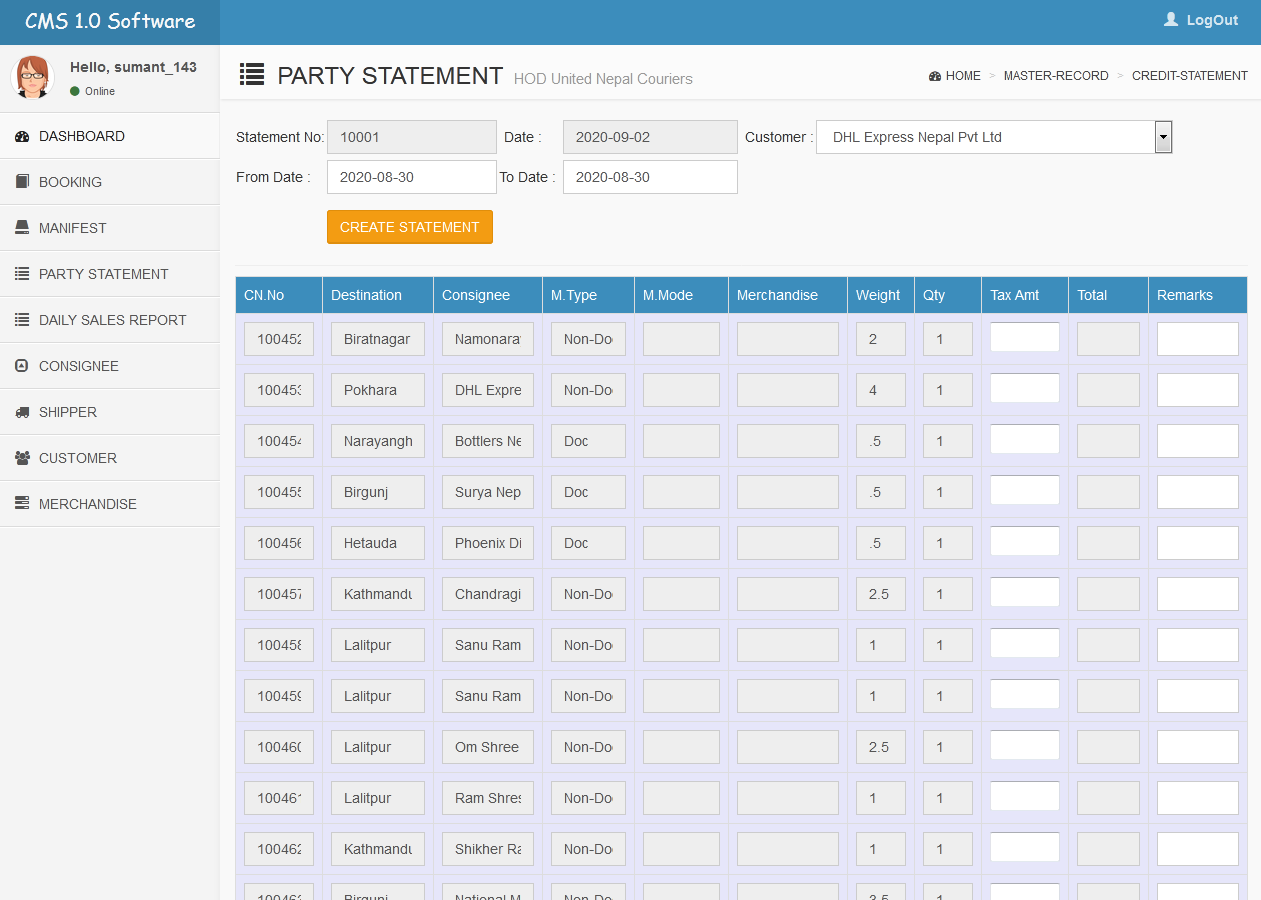
Task: Open the MANIFEST menu item
Action: (x=110, y=228)
